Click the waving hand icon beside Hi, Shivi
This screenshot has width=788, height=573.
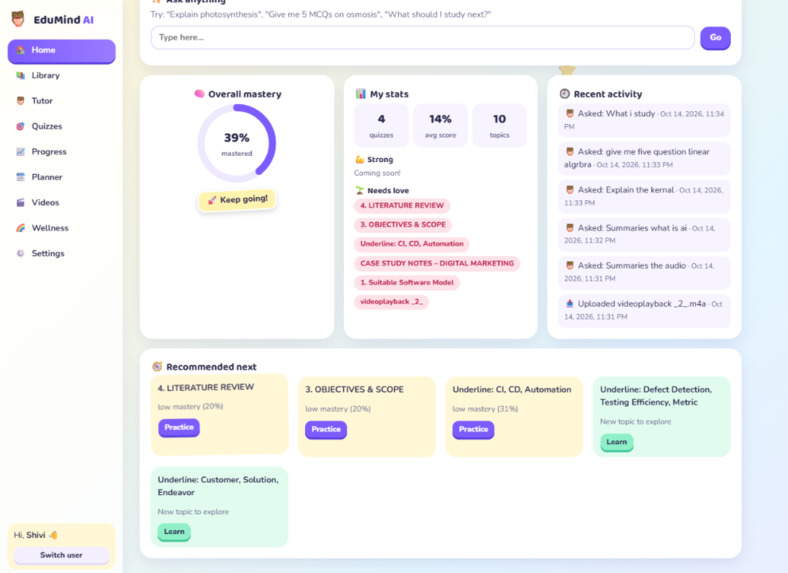click(53, 535)
